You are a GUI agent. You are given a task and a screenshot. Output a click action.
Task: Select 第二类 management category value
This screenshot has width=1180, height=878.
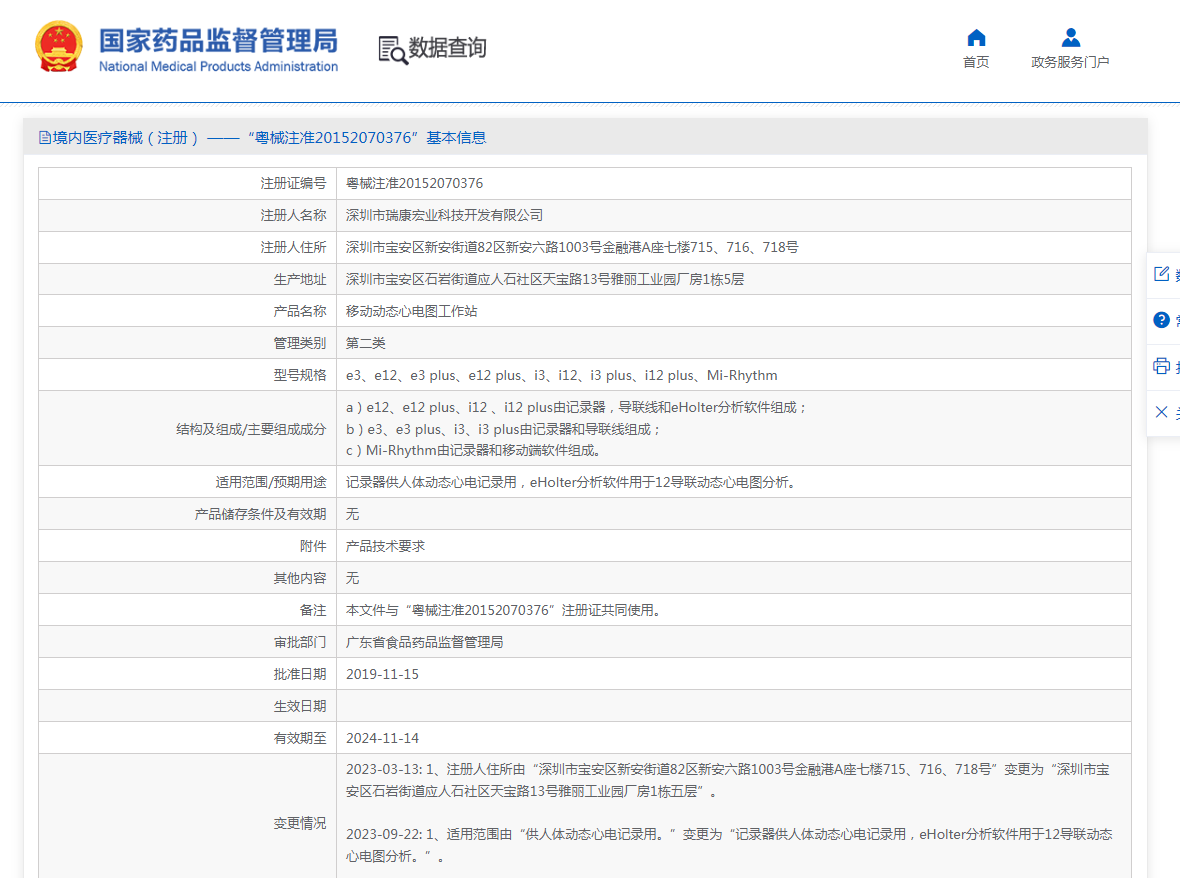click(366, 343)
